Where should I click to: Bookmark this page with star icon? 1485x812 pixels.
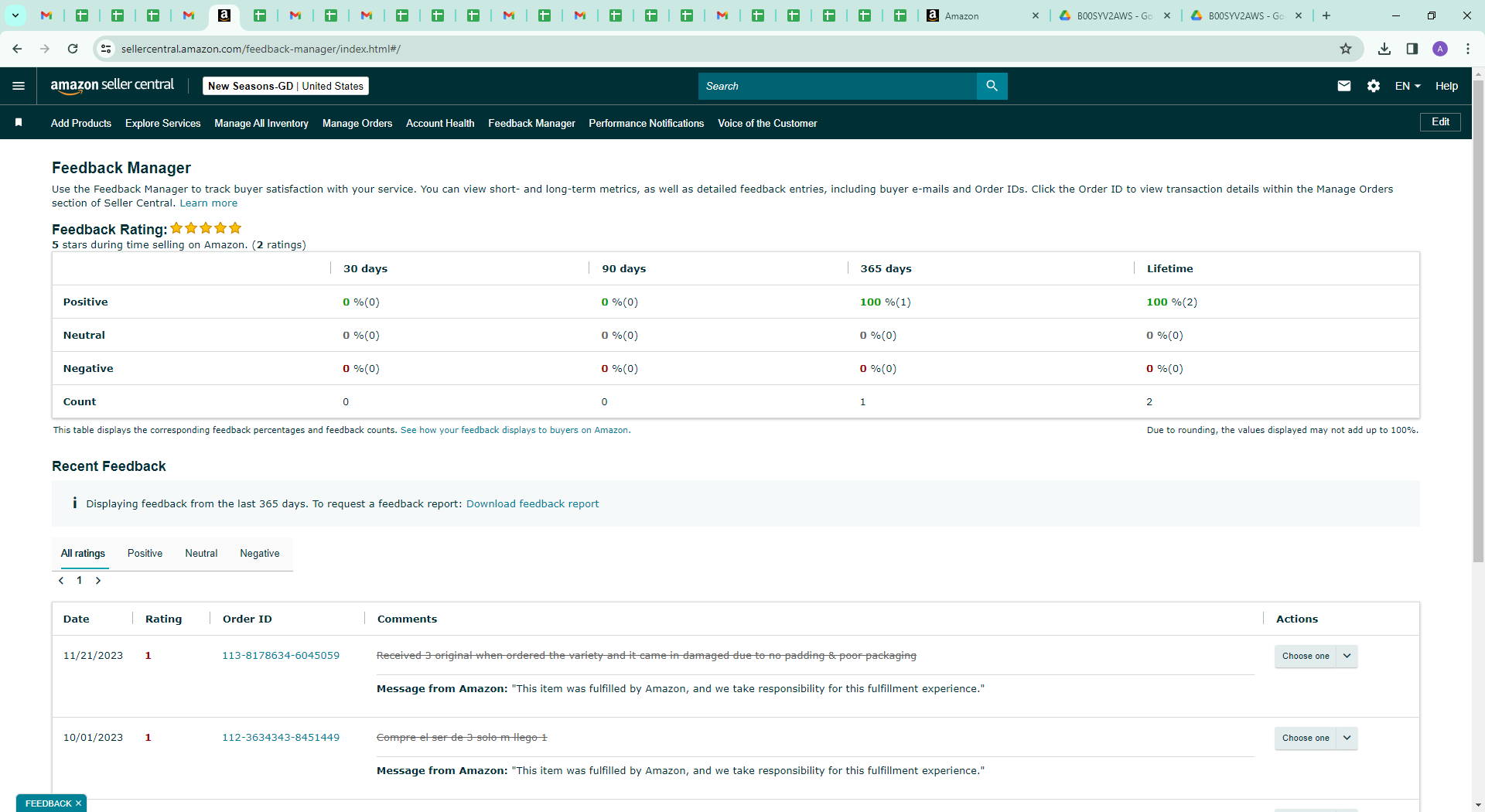(x=1346, y=49)
